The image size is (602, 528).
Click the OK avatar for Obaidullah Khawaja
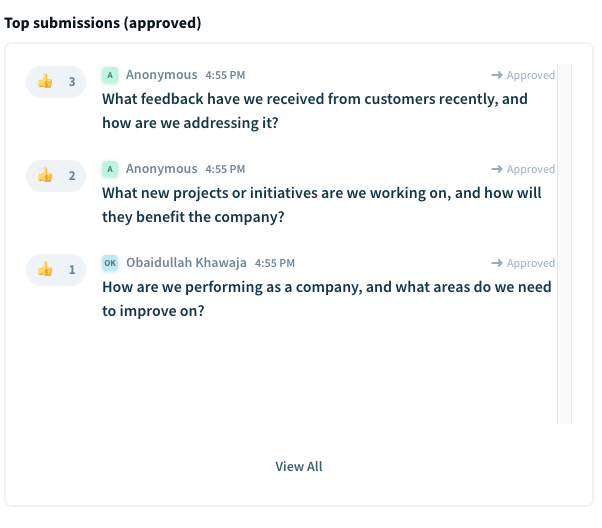(x=110, y=263)
